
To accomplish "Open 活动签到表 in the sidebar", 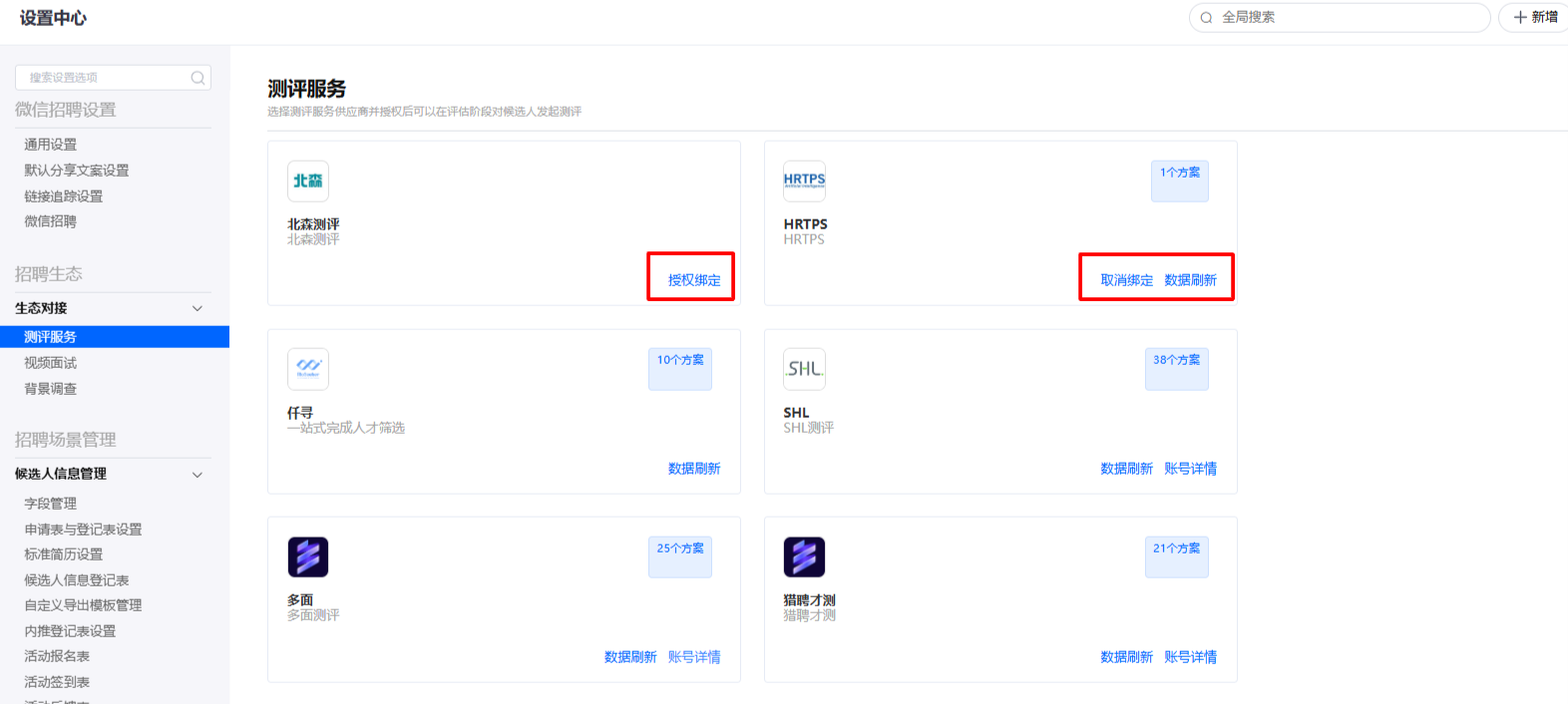I will [x=57, y=682].
